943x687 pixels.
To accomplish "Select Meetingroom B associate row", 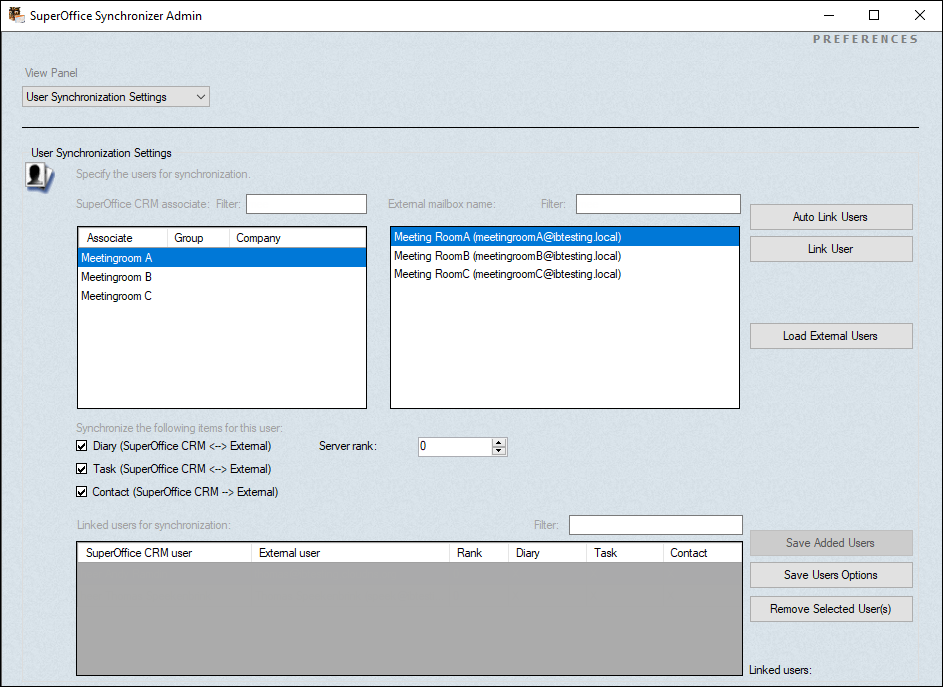I will click(x=222, y=277).
